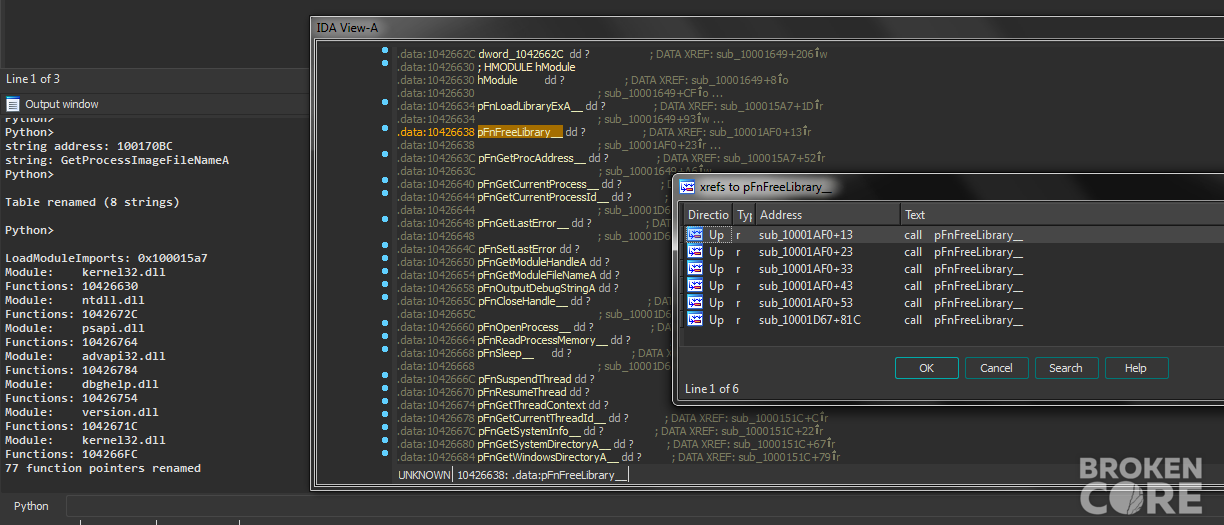Screen dimensions: 1224x525
Task: Sort xrefs by the Address column header
Action: click(828, 214)
